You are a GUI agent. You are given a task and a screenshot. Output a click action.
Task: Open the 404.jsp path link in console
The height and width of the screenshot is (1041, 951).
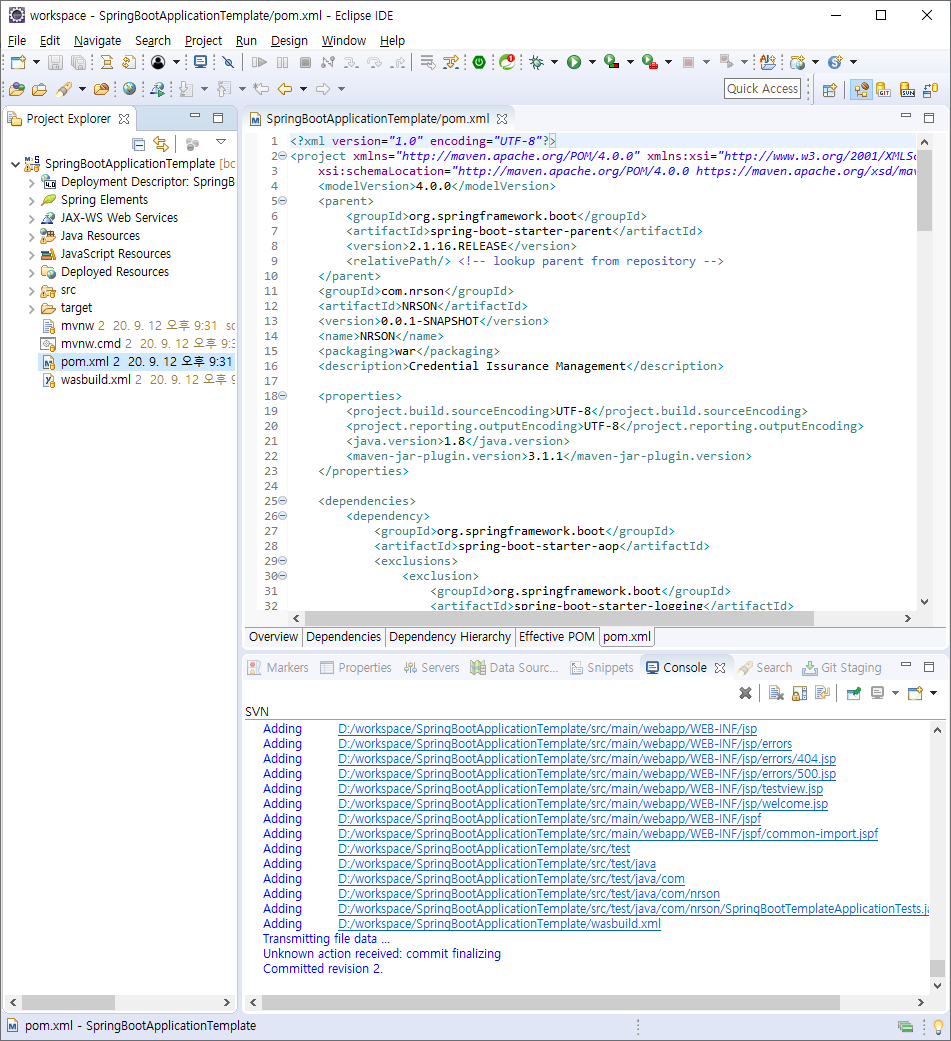click(x=587, y=759)
